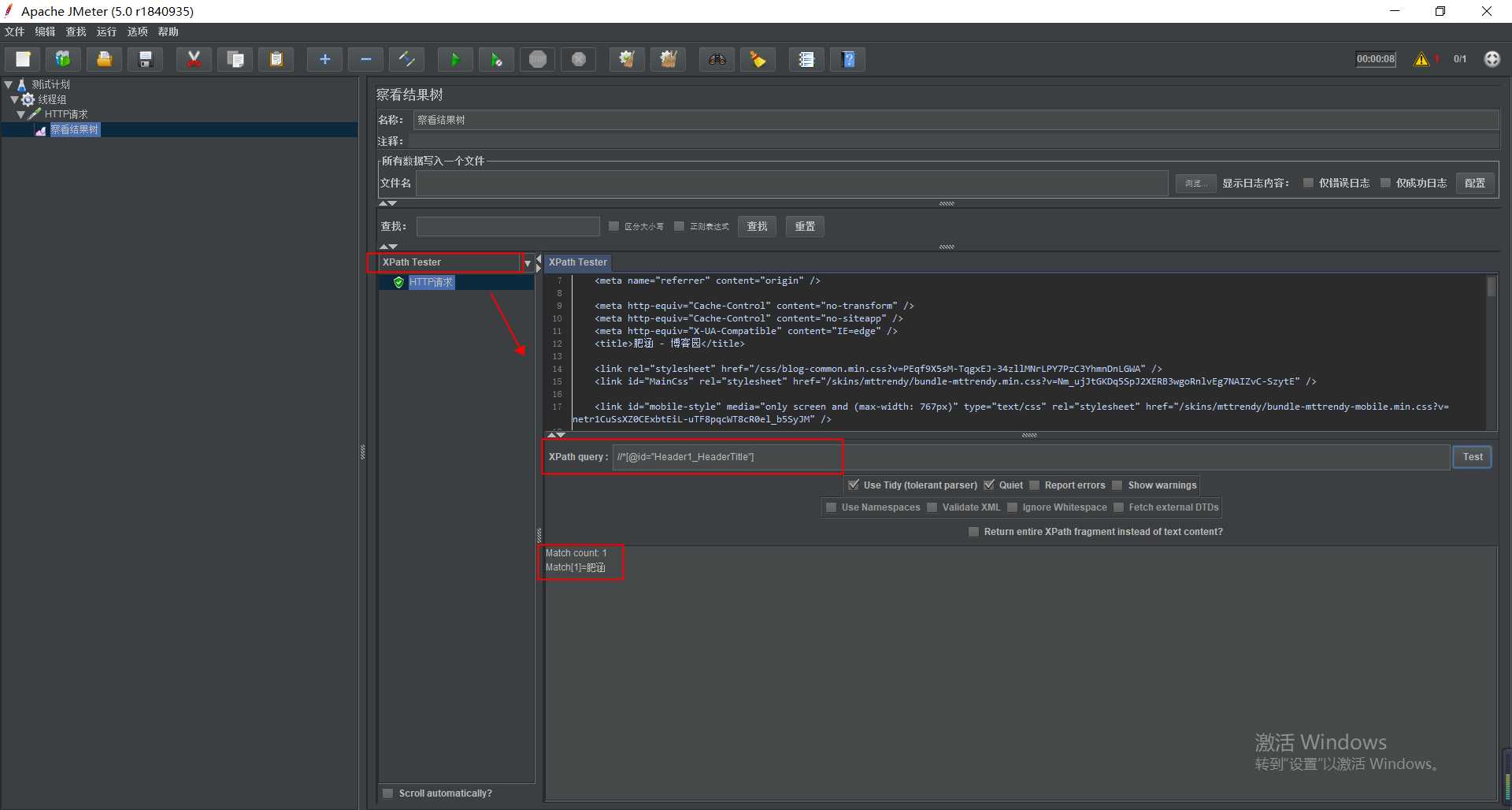Enable Return entire XPath fragment checkbox
This screenshot has height=810, width=1512.
tap(973, 532)
